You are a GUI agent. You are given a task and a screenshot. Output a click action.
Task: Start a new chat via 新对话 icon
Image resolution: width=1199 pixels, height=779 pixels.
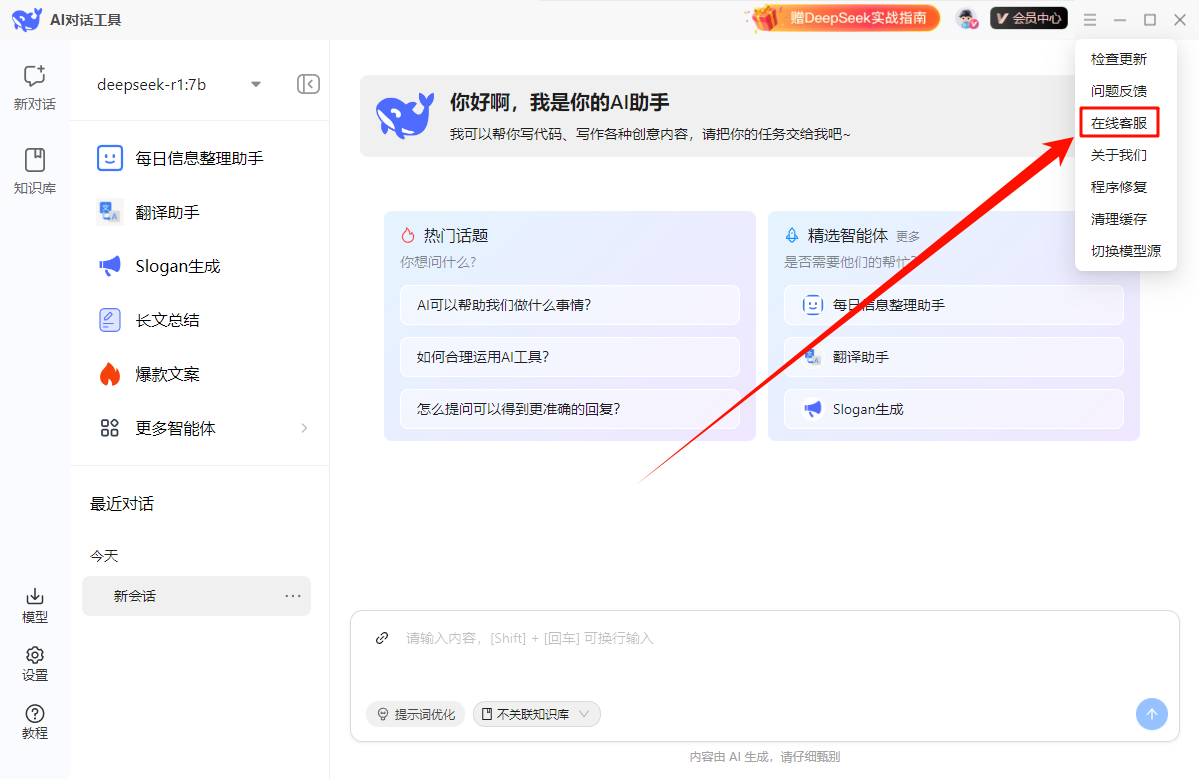34,77
